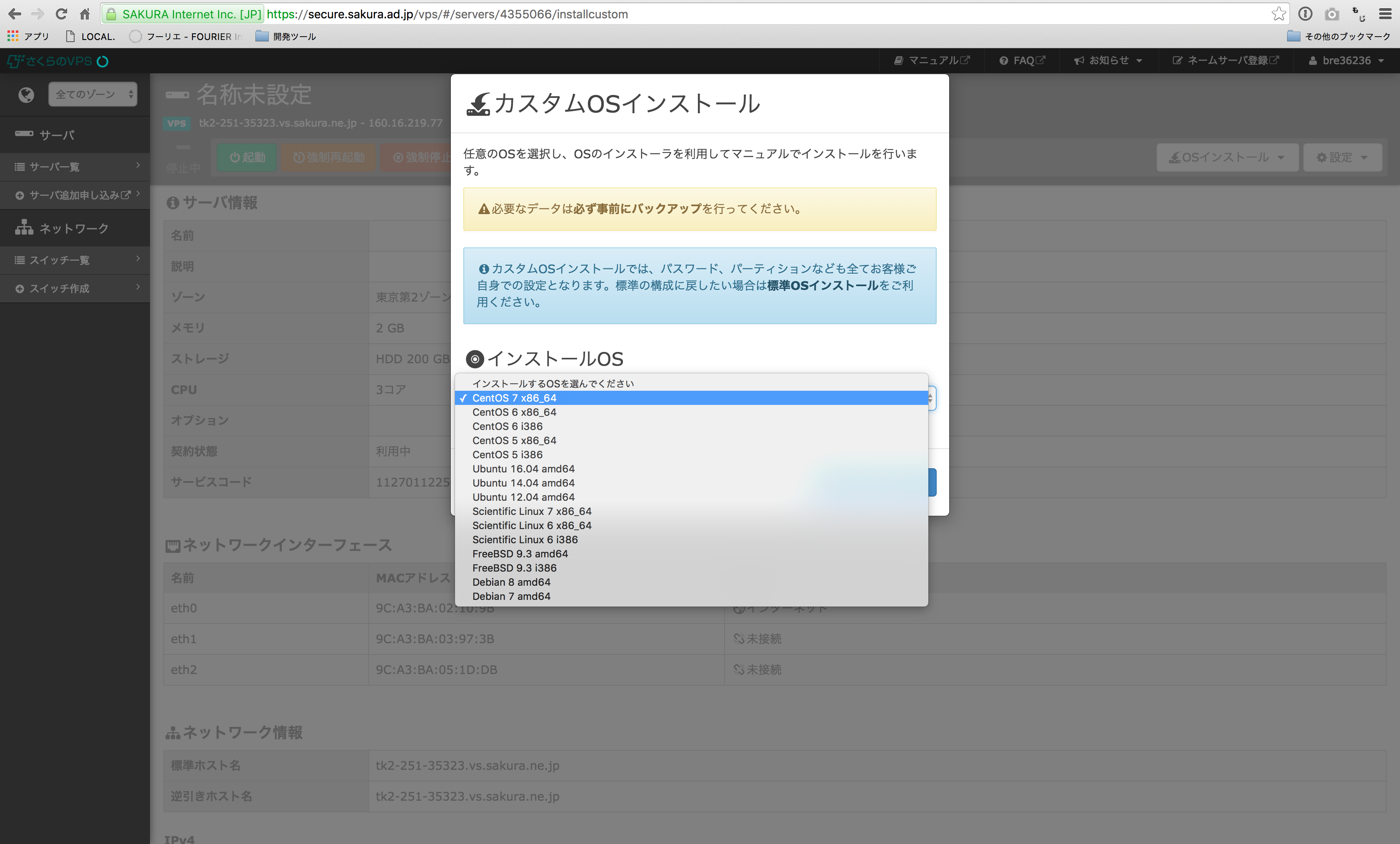Select Debian 7 amd64 option

(x=692, y=597)
